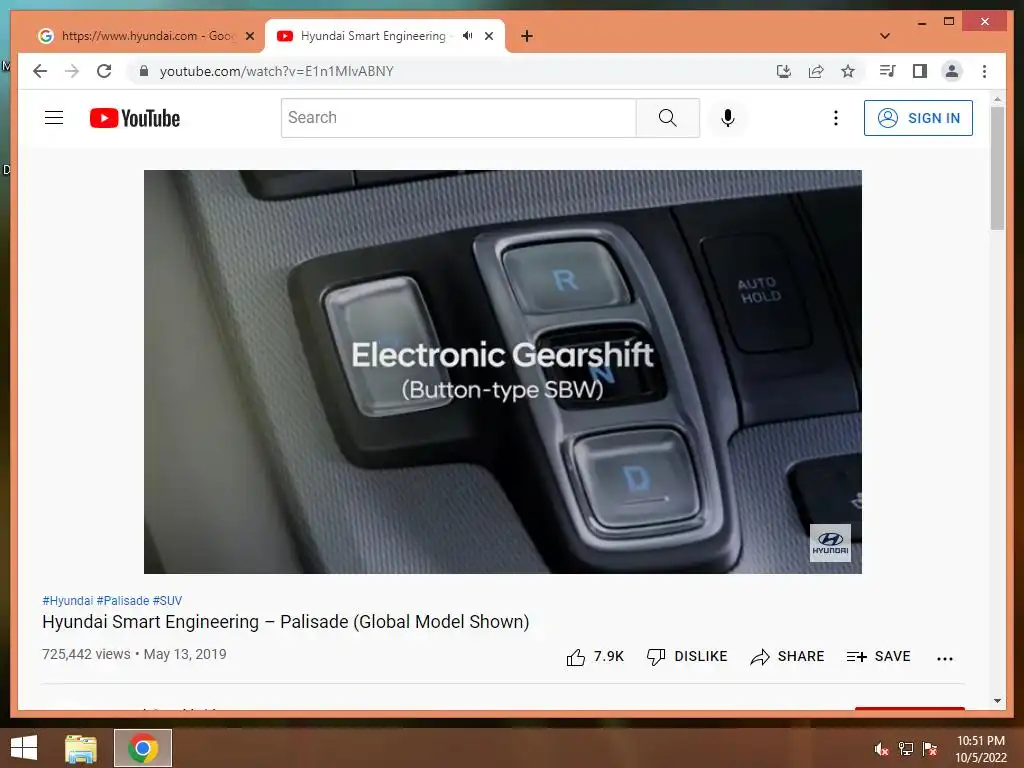Image resolution: width=1024 pixels, height=768 pixels.
Task: Close the hyundai.com Google tab
Action: tap(249, 36)
